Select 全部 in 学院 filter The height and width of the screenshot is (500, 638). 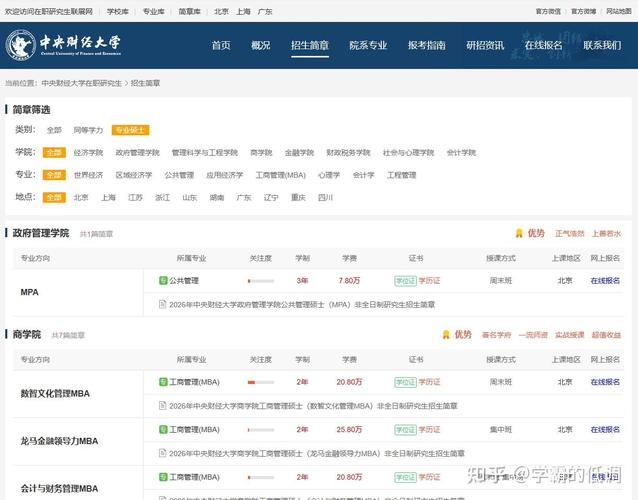coord(54,153)
